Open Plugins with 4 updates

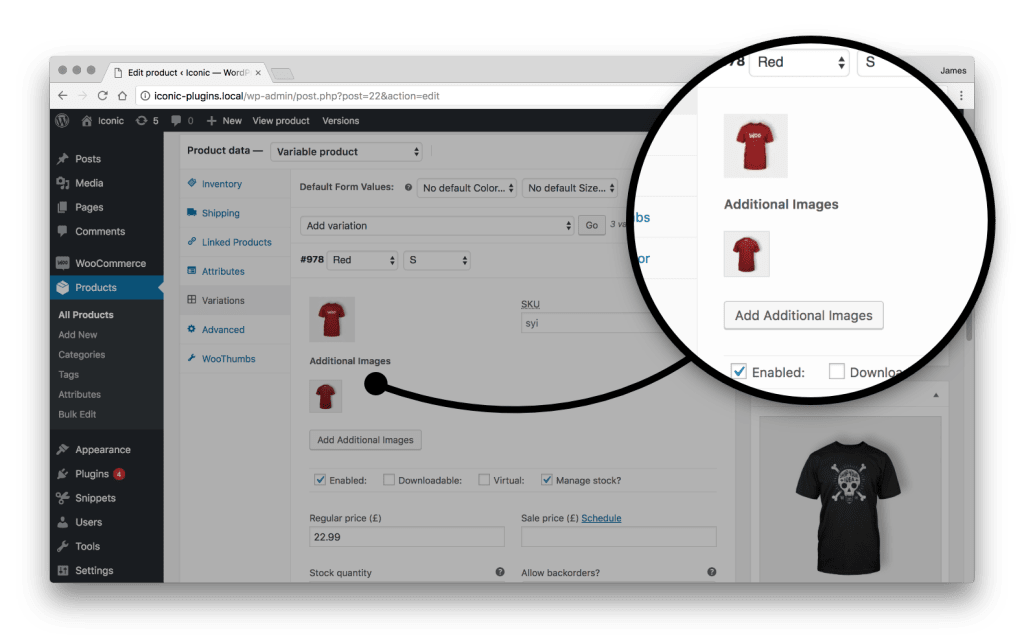click(x=91, y=474)
